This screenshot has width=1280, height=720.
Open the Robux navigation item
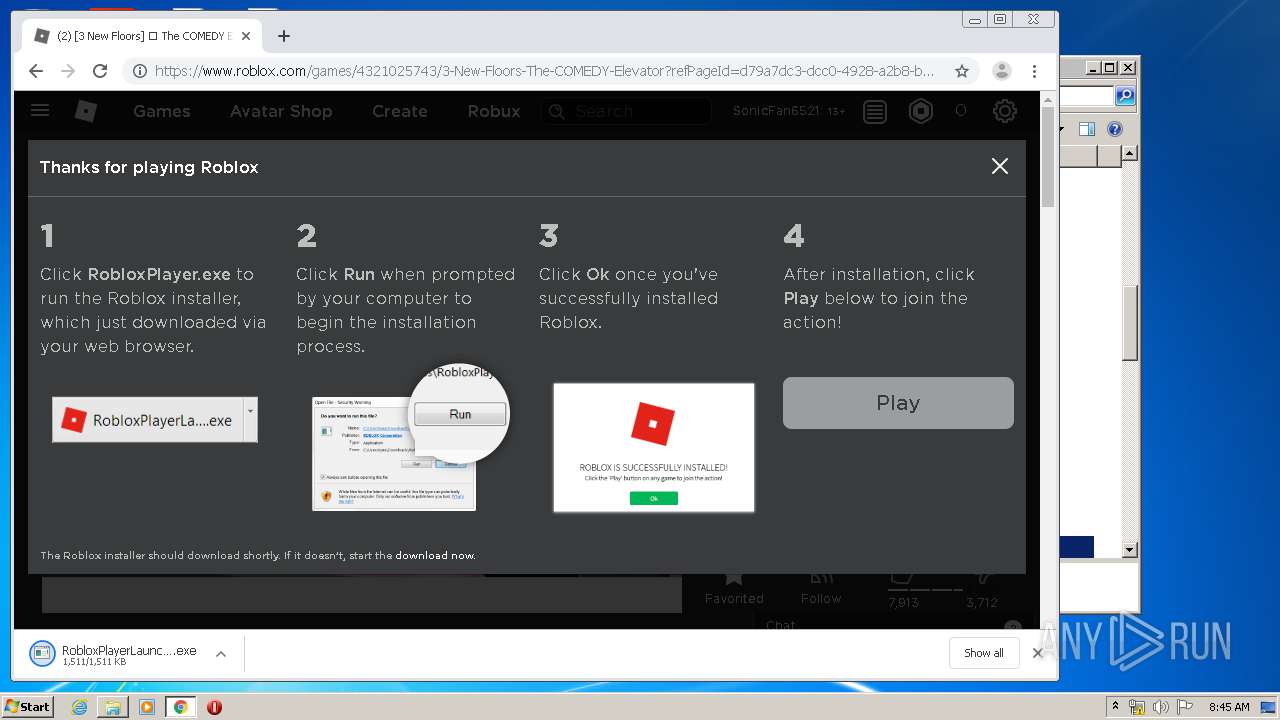[494, 111]
